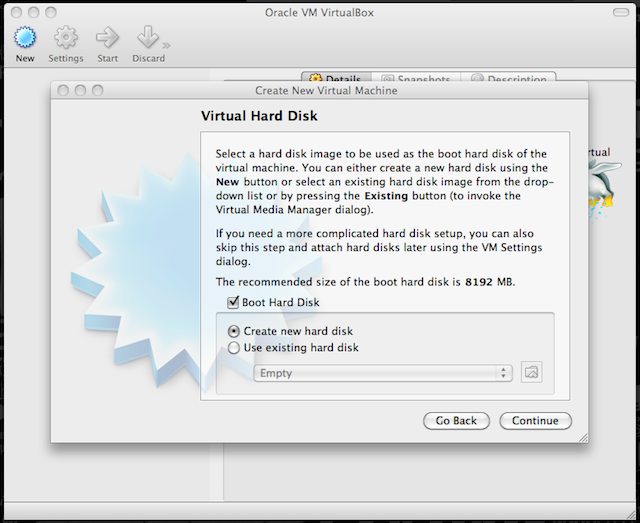The height and width of the screenshot is (523, 640).
Task: Click the Create New Virtual Machine dialog title
Action: (x=326, y=91)
